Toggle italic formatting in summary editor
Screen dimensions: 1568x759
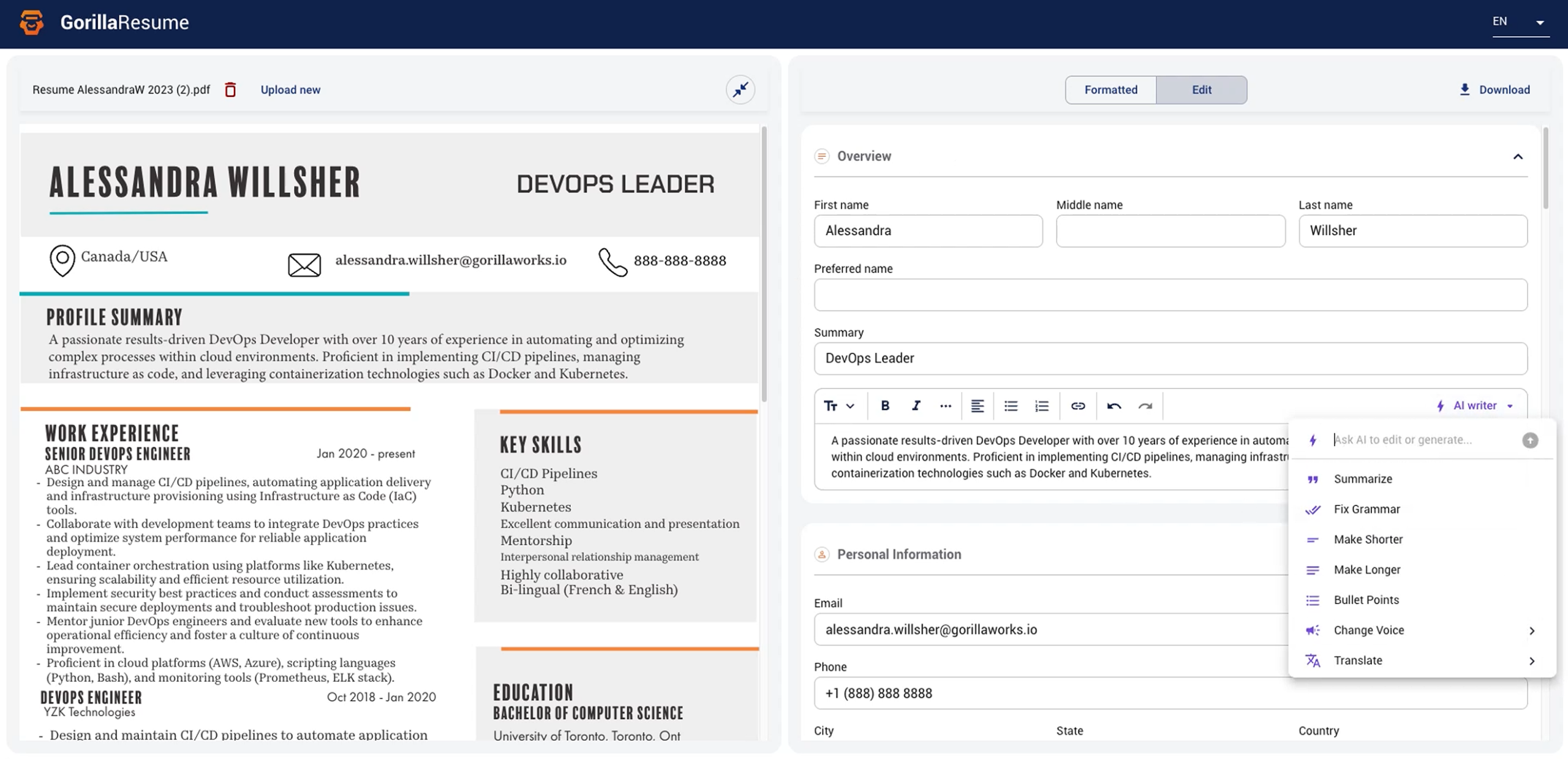coord(916,406)
